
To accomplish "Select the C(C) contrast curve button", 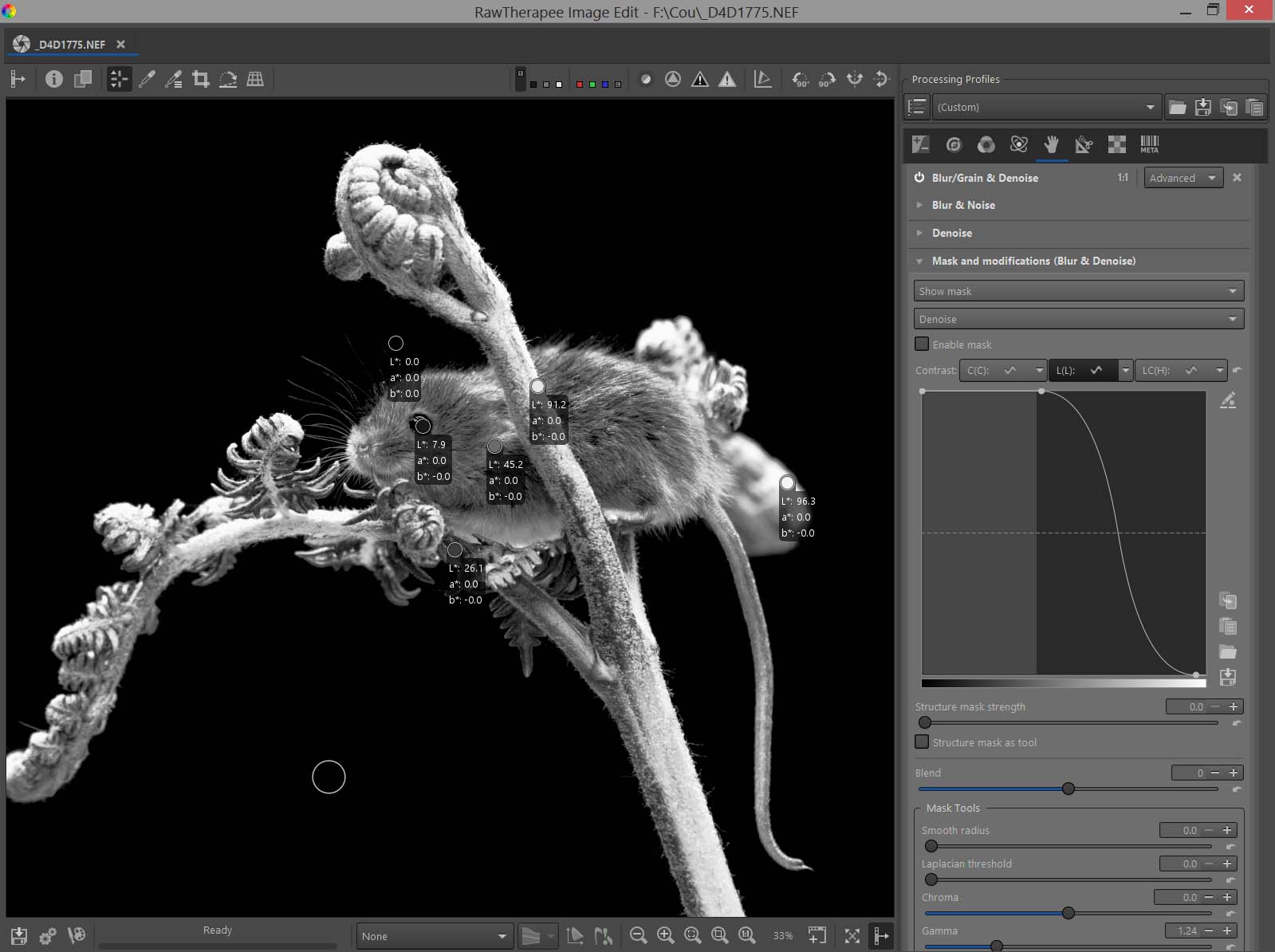I will tap(994, 370).
